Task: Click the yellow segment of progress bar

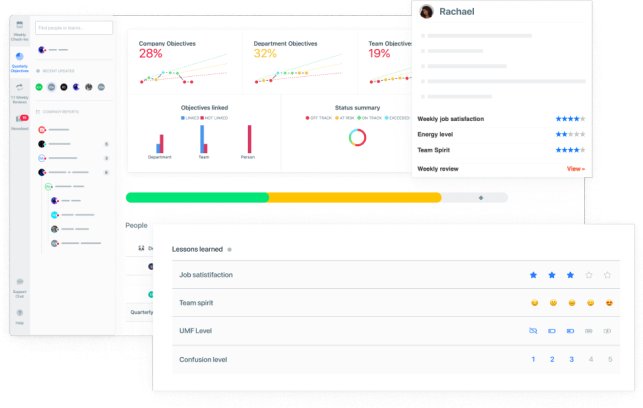Action: (355, 198)
